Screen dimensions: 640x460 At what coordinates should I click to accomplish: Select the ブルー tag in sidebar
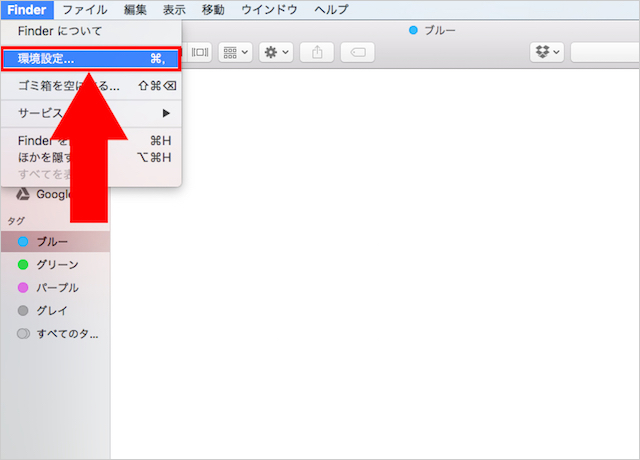click(x=55, y=242)
